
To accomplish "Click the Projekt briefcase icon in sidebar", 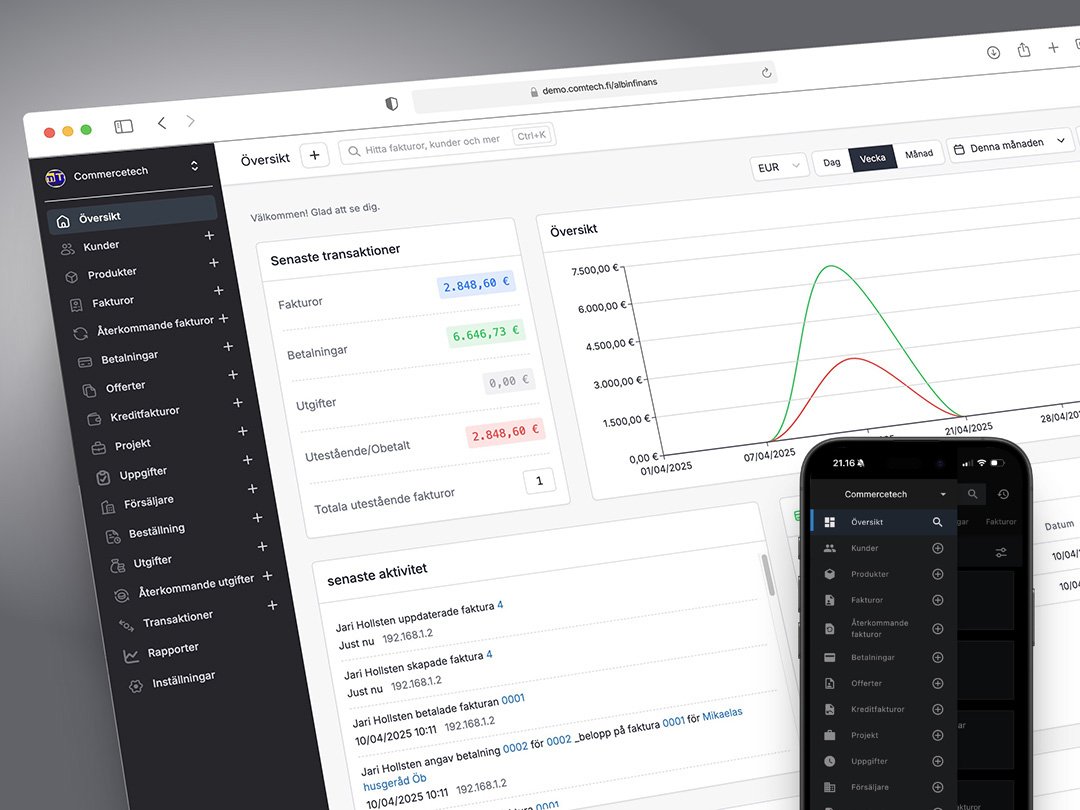I will pyautogui.click(x=98, y=448).
